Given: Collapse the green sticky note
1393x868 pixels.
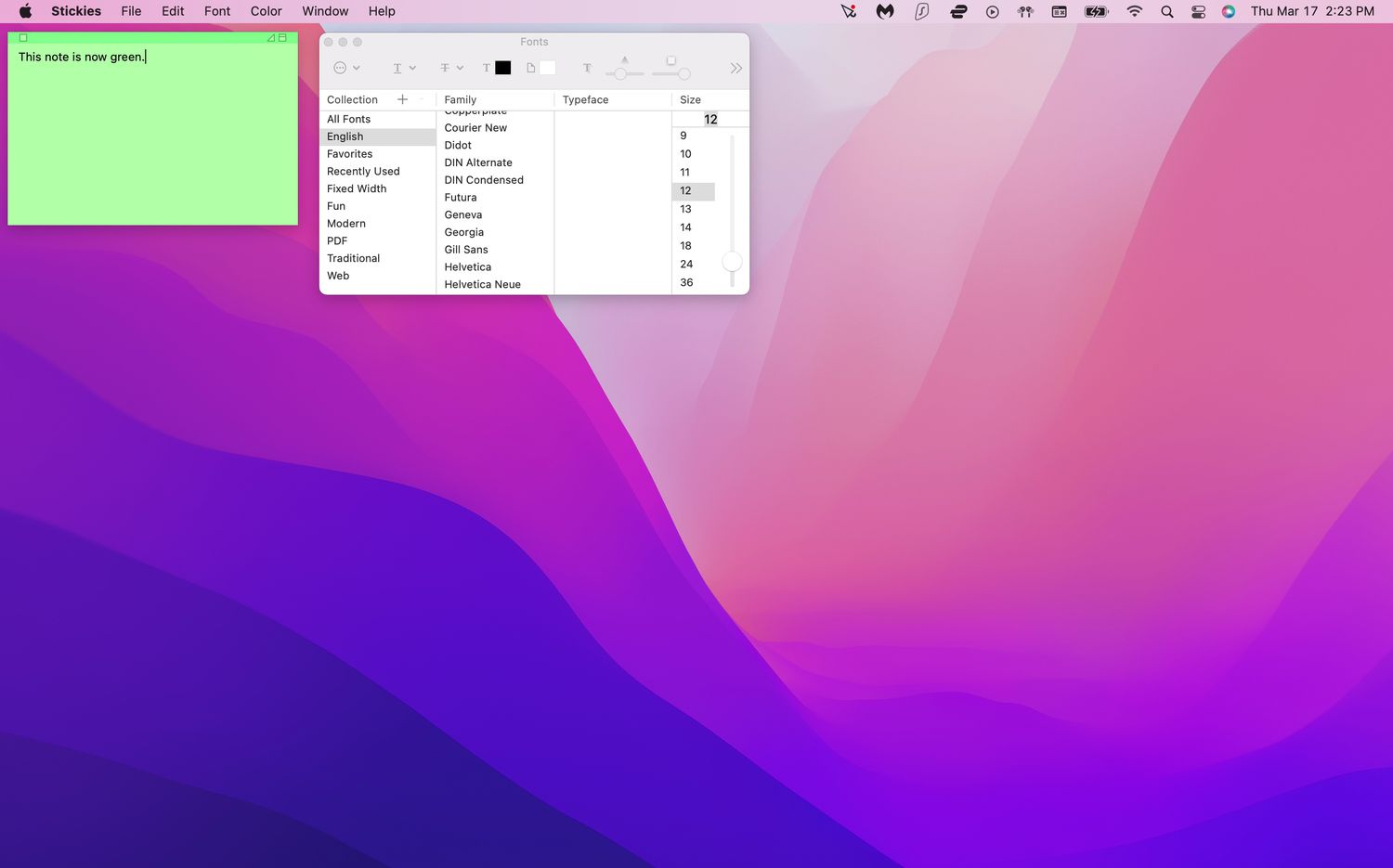Looking at the screenshot, I should pos(282,38).
